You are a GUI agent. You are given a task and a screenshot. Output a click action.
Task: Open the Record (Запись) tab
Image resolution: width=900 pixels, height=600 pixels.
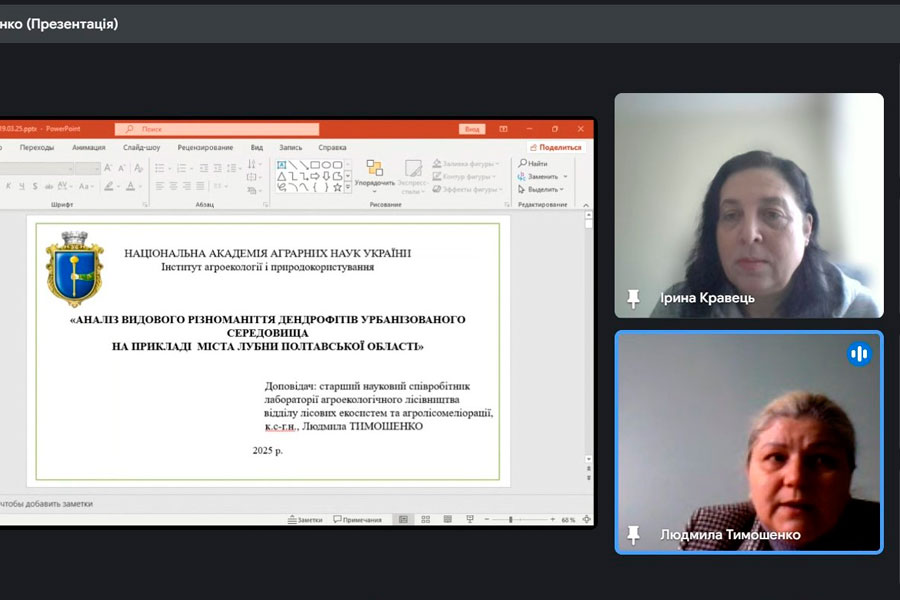point(290,148)
